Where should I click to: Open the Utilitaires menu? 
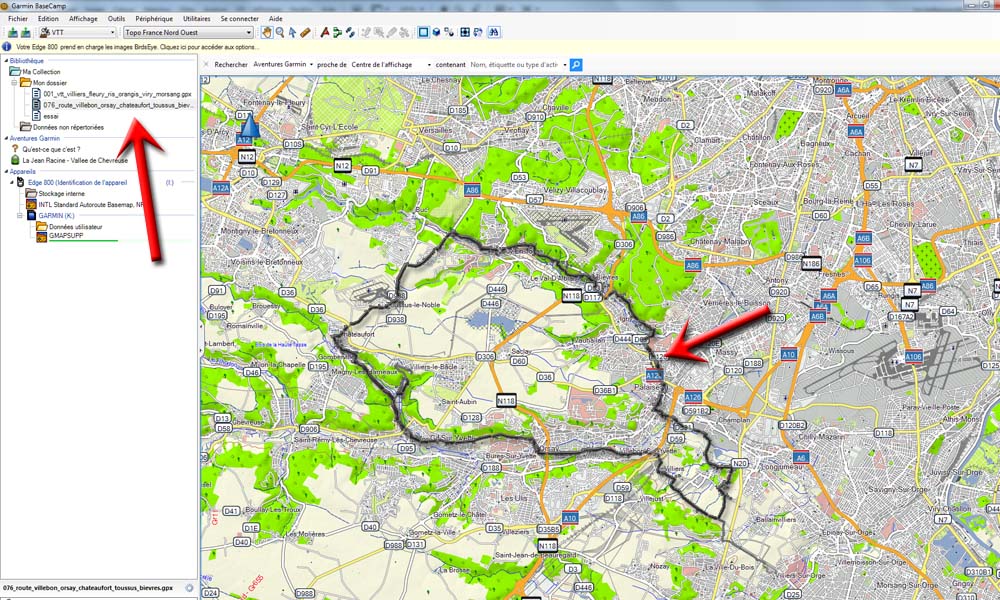(x=196, y=18)
